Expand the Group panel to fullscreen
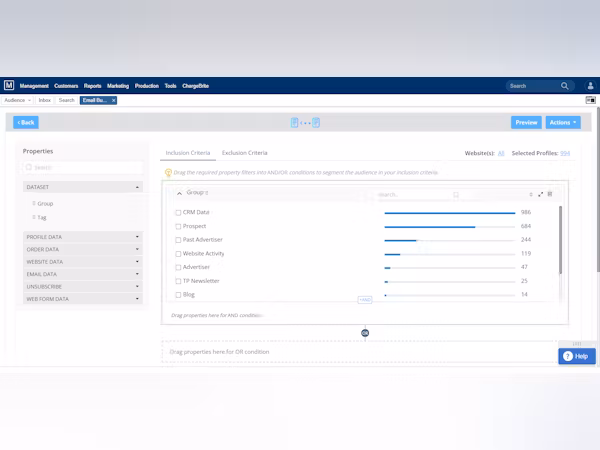The height and width of the screenshot is (450, 600). click(x=541, y=194)
